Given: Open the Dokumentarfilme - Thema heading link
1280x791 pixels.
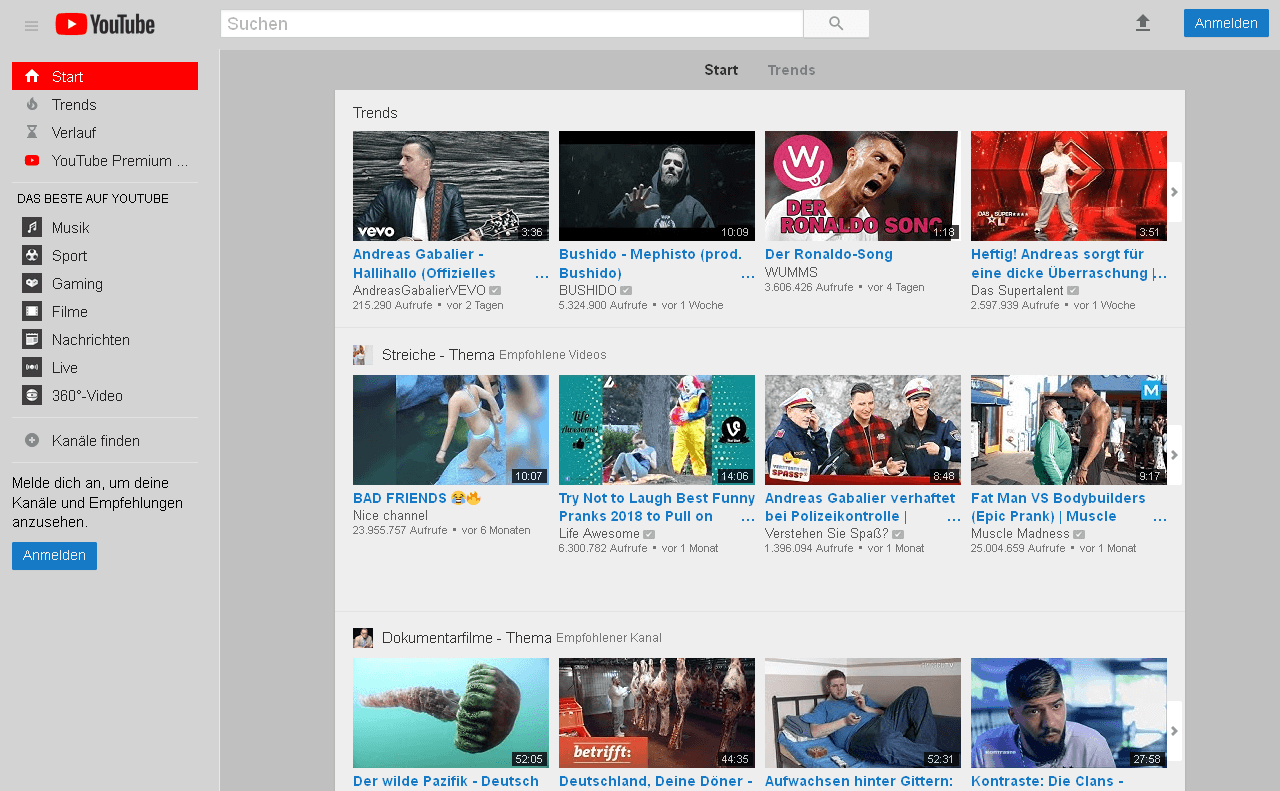Looking at the screenshot, I should [x=467, y=638].
